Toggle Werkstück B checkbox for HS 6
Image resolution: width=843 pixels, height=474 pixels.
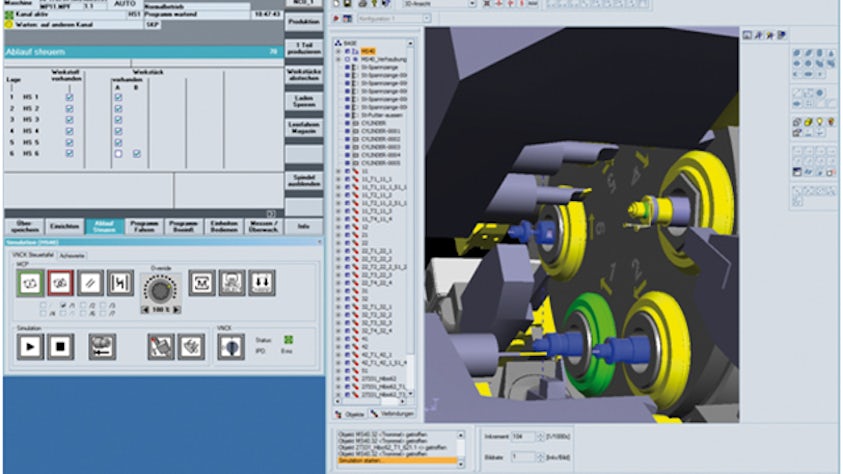[137, 154]
